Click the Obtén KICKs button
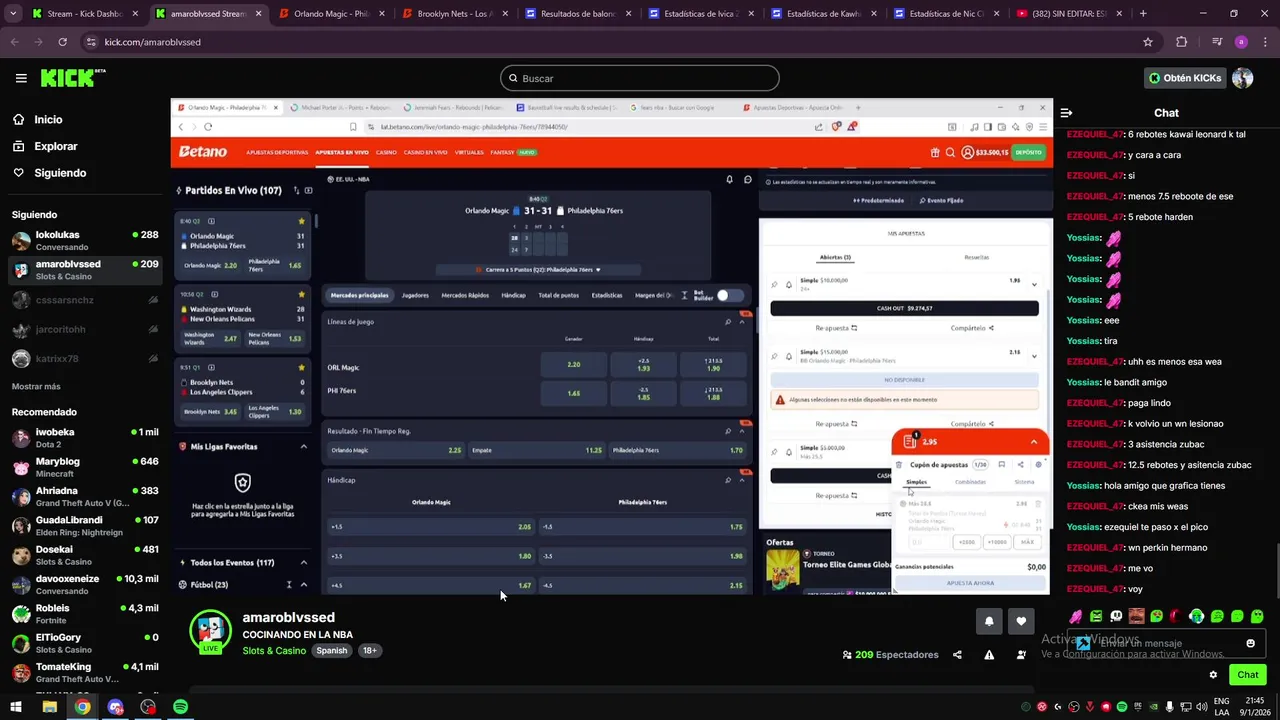 pos(1185,78)
